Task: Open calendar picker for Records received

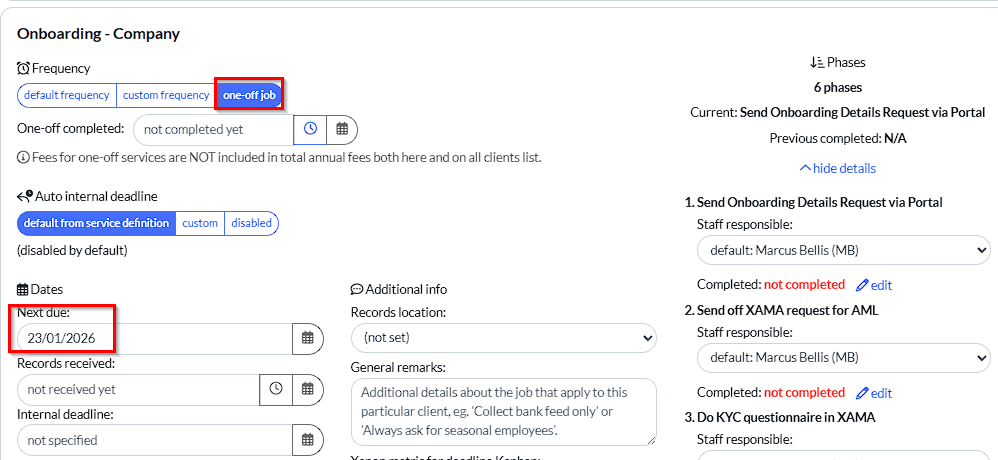Action: [x=308, y=389]
